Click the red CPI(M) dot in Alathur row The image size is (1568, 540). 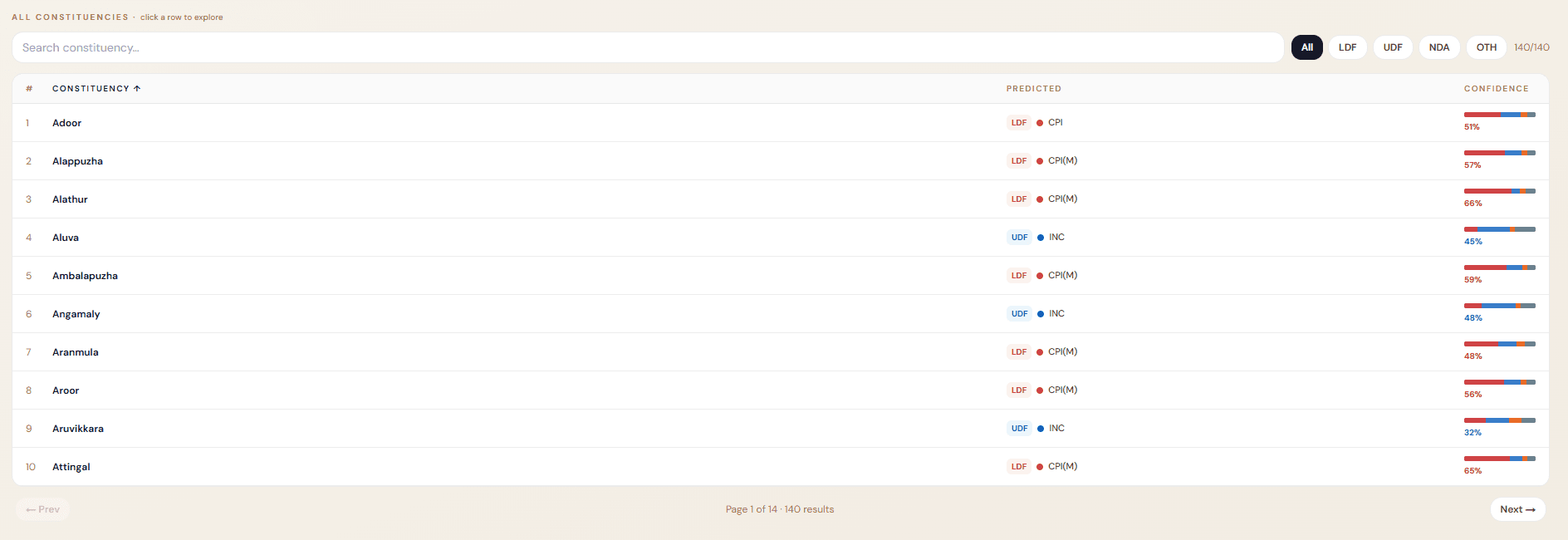tap(1040, 199)
